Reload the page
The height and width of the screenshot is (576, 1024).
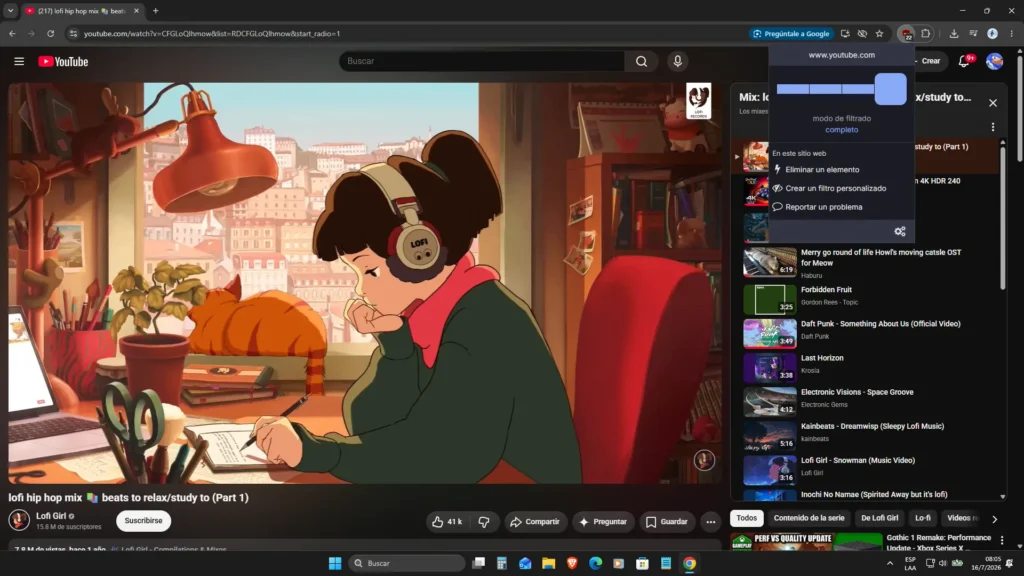click(50, 33)
